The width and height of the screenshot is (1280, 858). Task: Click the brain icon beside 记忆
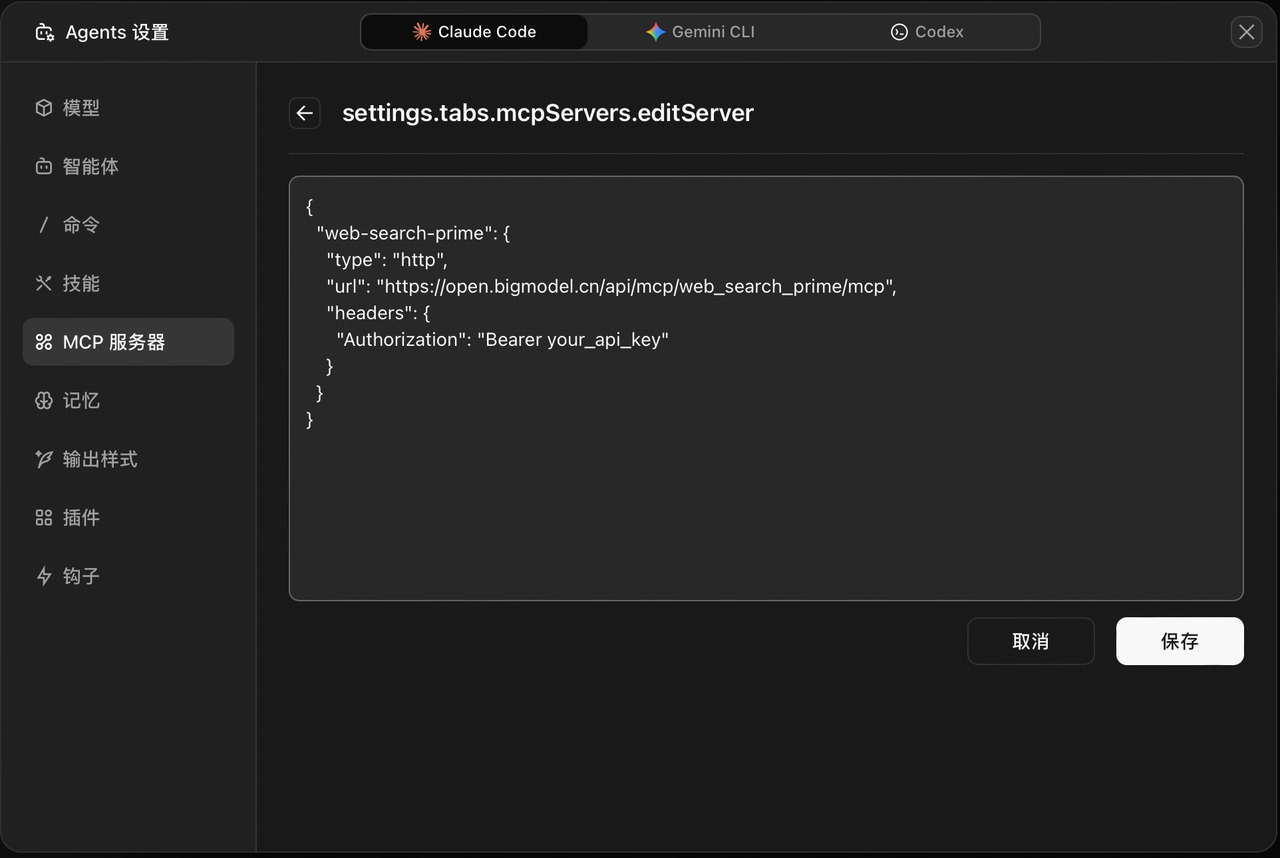(44, 401)
